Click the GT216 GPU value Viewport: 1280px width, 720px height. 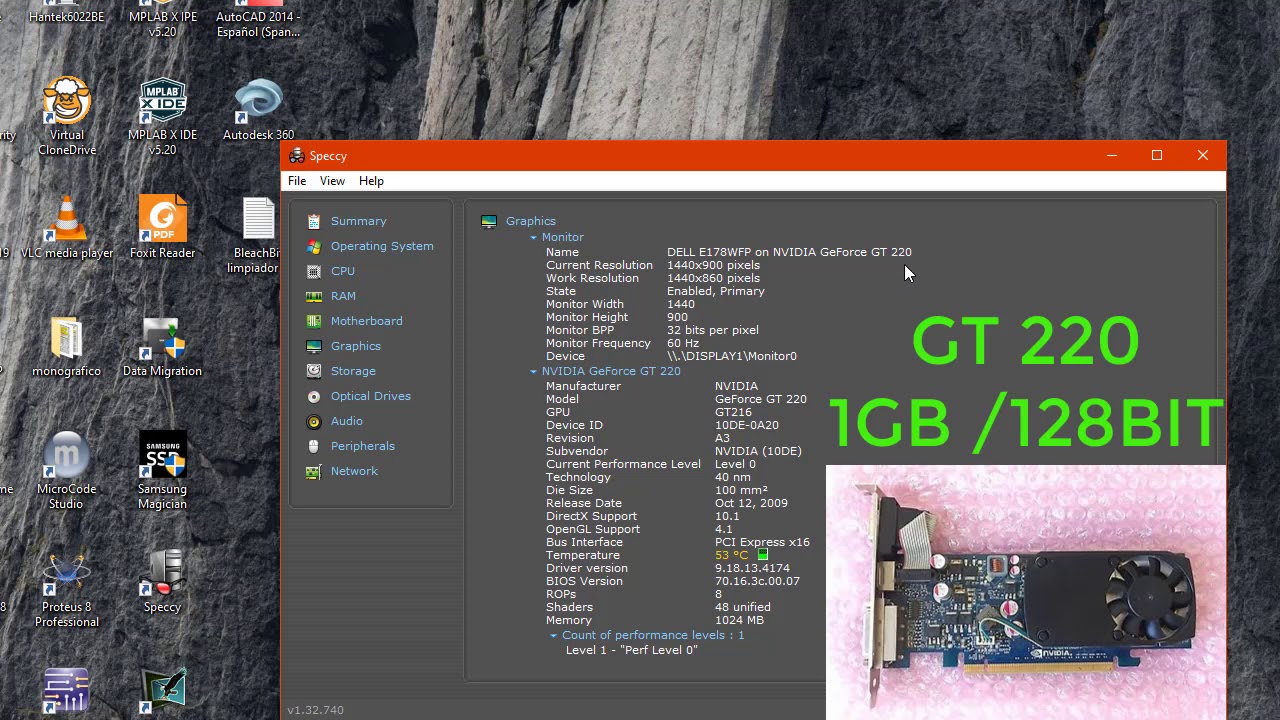coord(733,412)
